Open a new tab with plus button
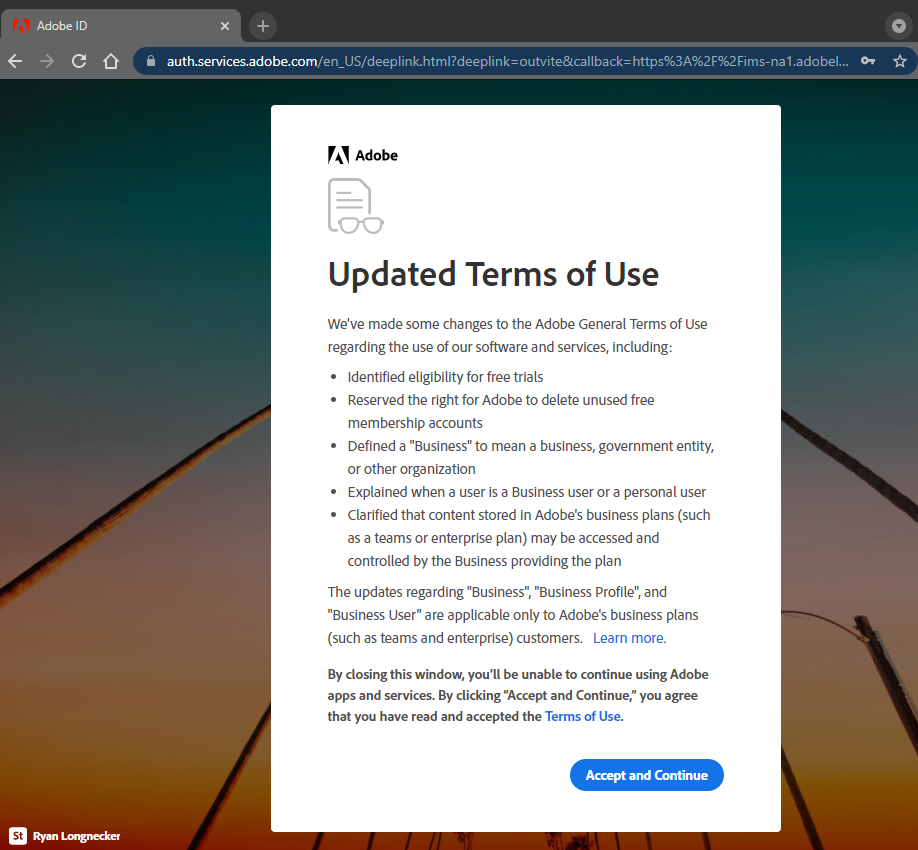 pos(263,26)
